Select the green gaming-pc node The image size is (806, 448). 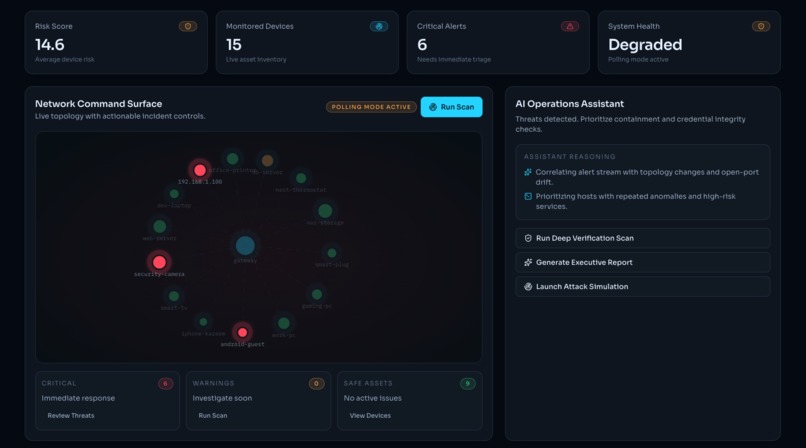[317, 294]
